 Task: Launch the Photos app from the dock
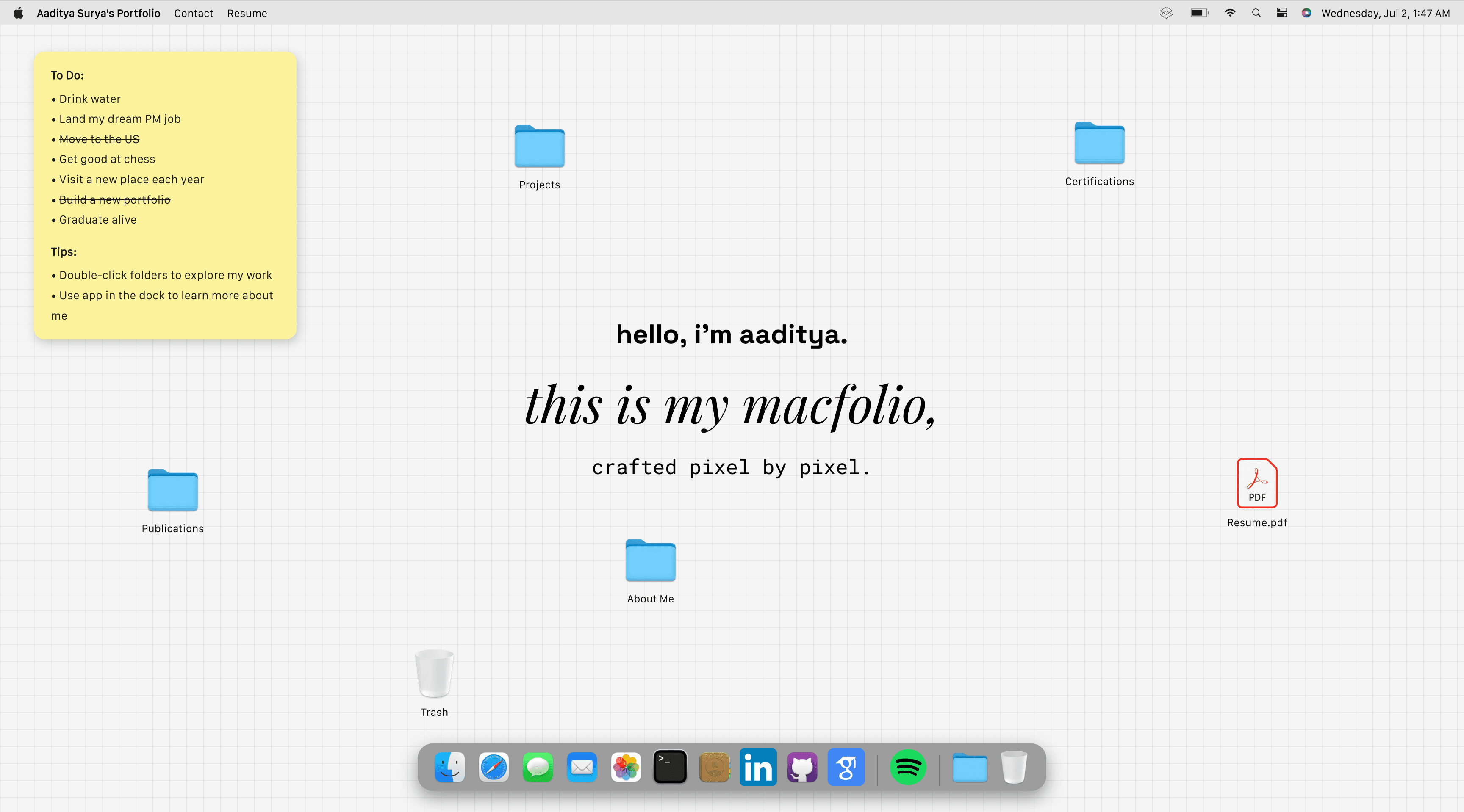coord(626,767)
